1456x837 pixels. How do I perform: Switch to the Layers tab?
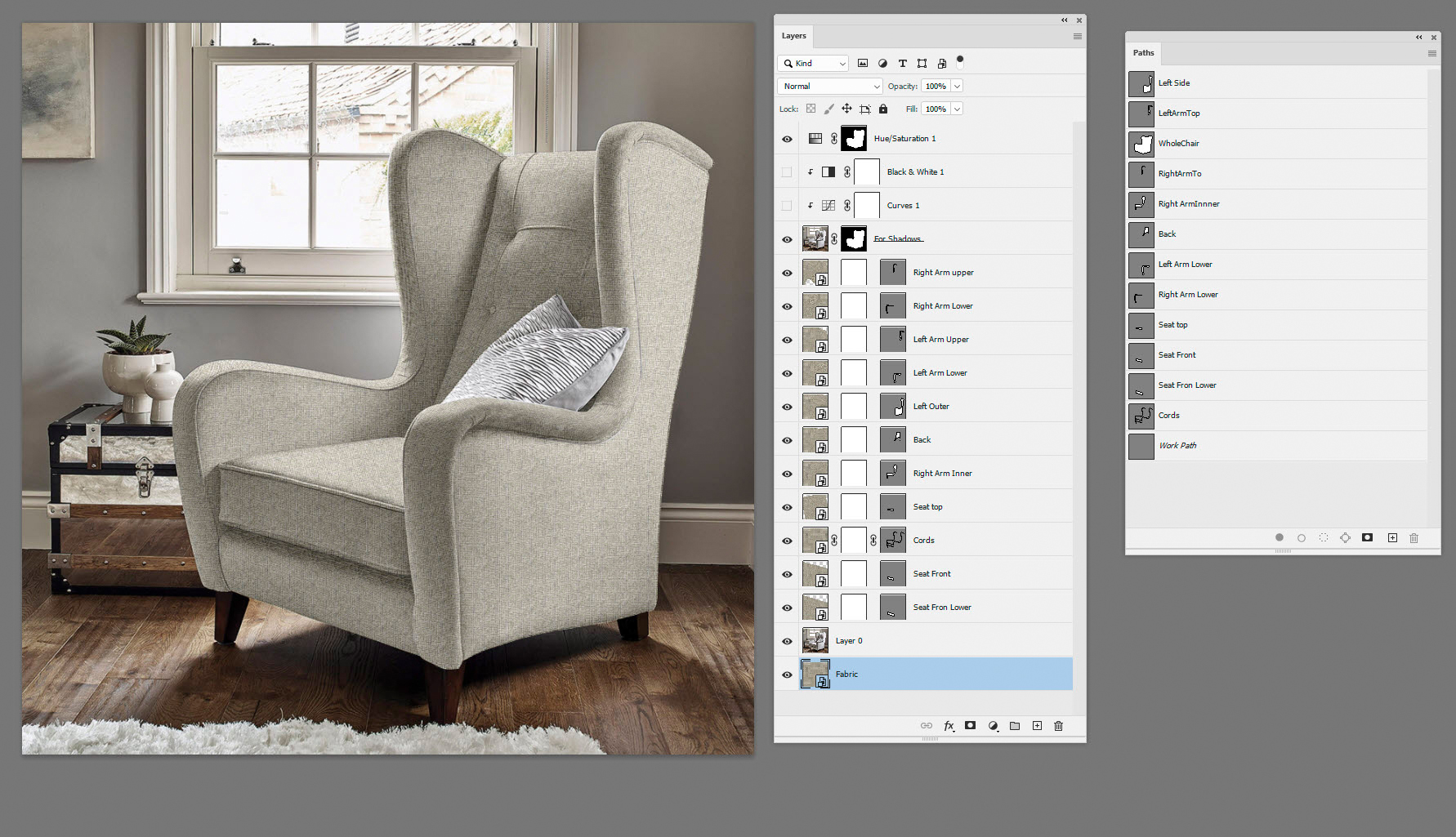point(793,36)
